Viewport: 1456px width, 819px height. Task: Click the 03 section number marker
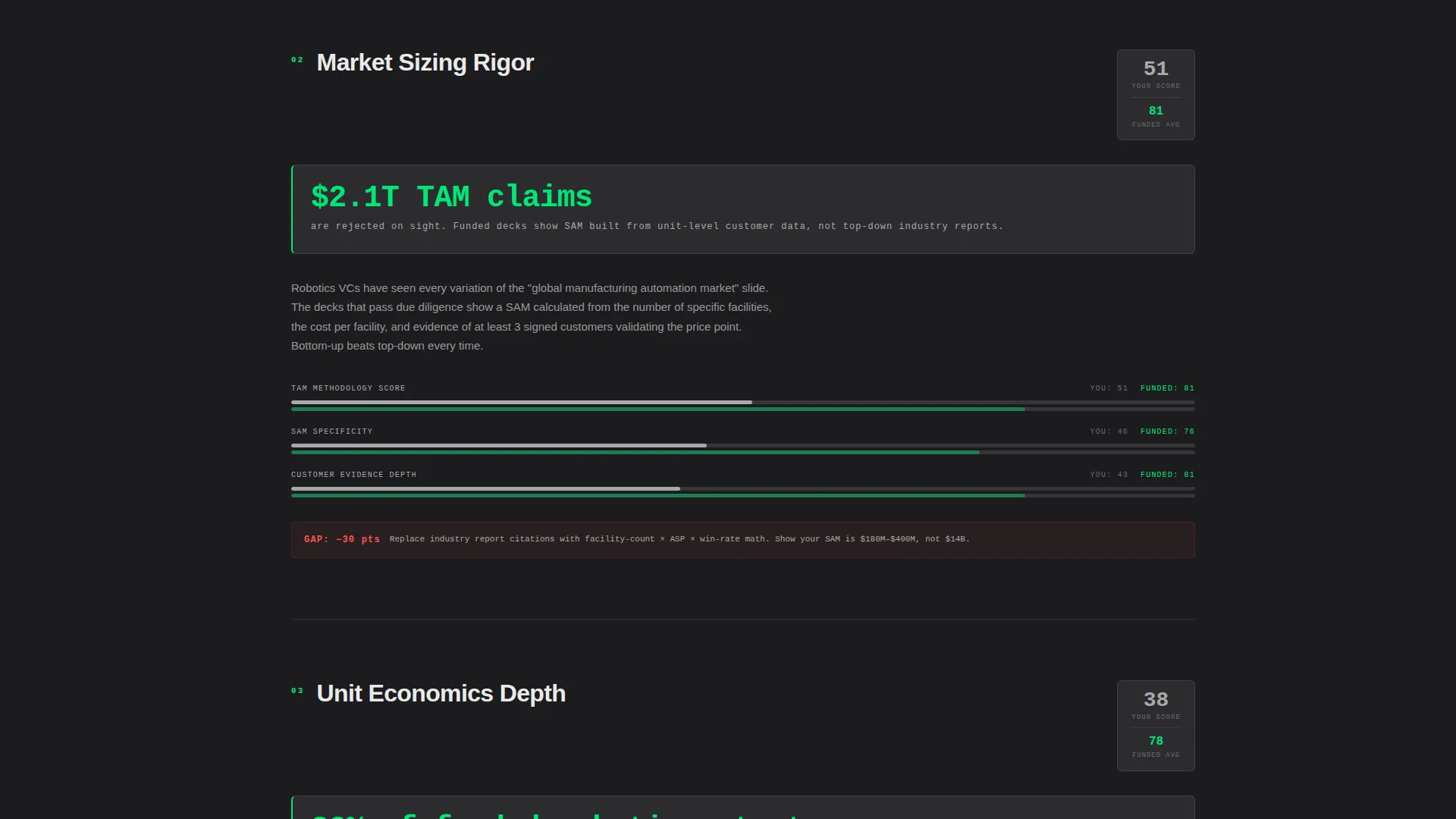point(297,691)
